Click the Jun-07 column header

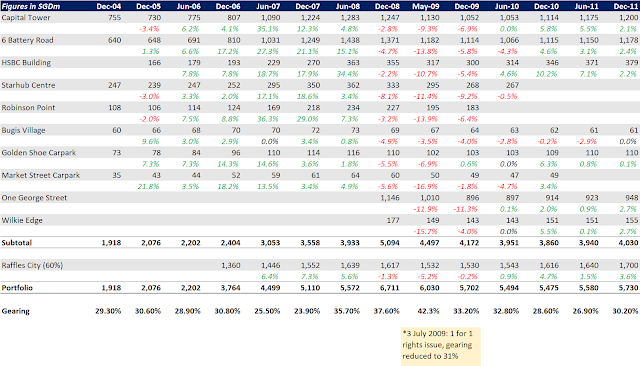click(268, 6)
